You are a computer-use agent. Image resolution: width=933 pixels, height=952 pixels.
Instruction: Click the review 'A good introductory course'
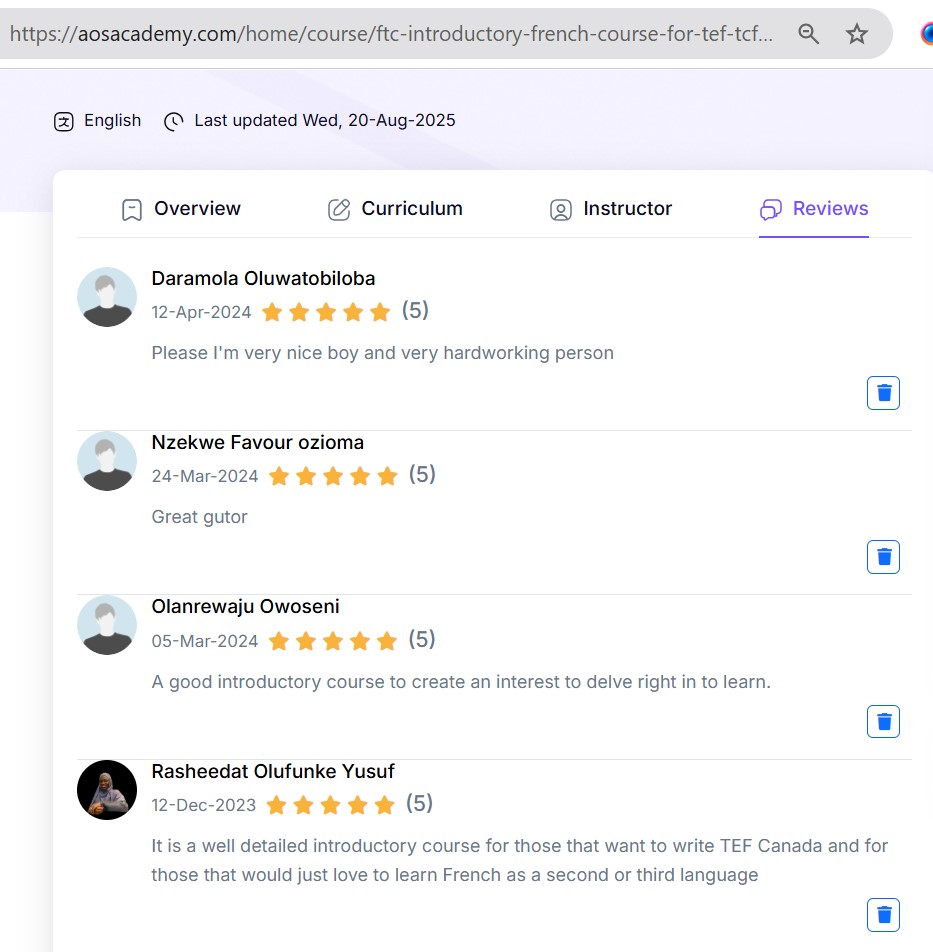coord(461,682)
